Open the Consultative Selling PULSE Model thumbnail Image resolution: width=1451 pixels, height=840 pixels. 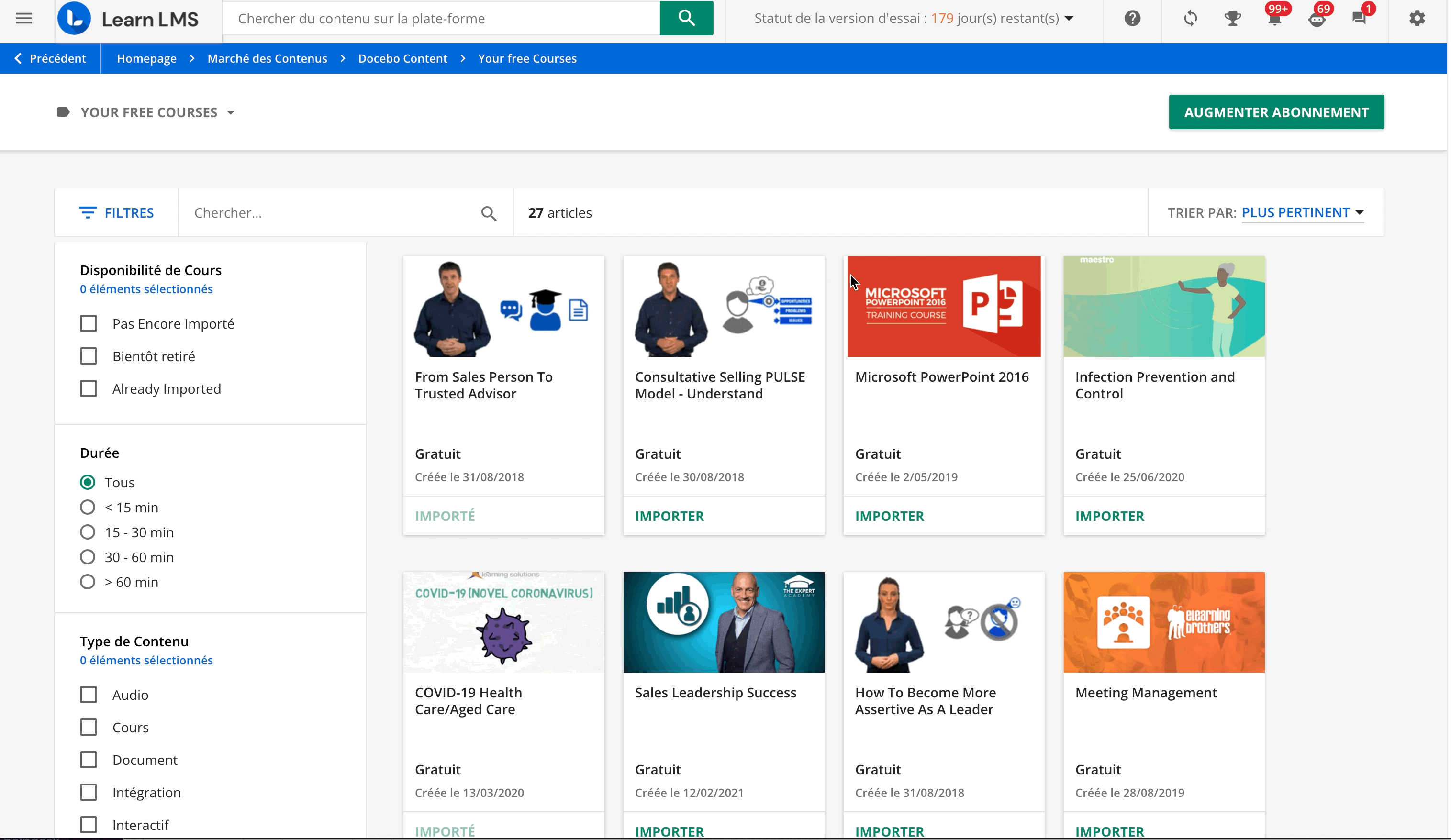coord(724,307)
